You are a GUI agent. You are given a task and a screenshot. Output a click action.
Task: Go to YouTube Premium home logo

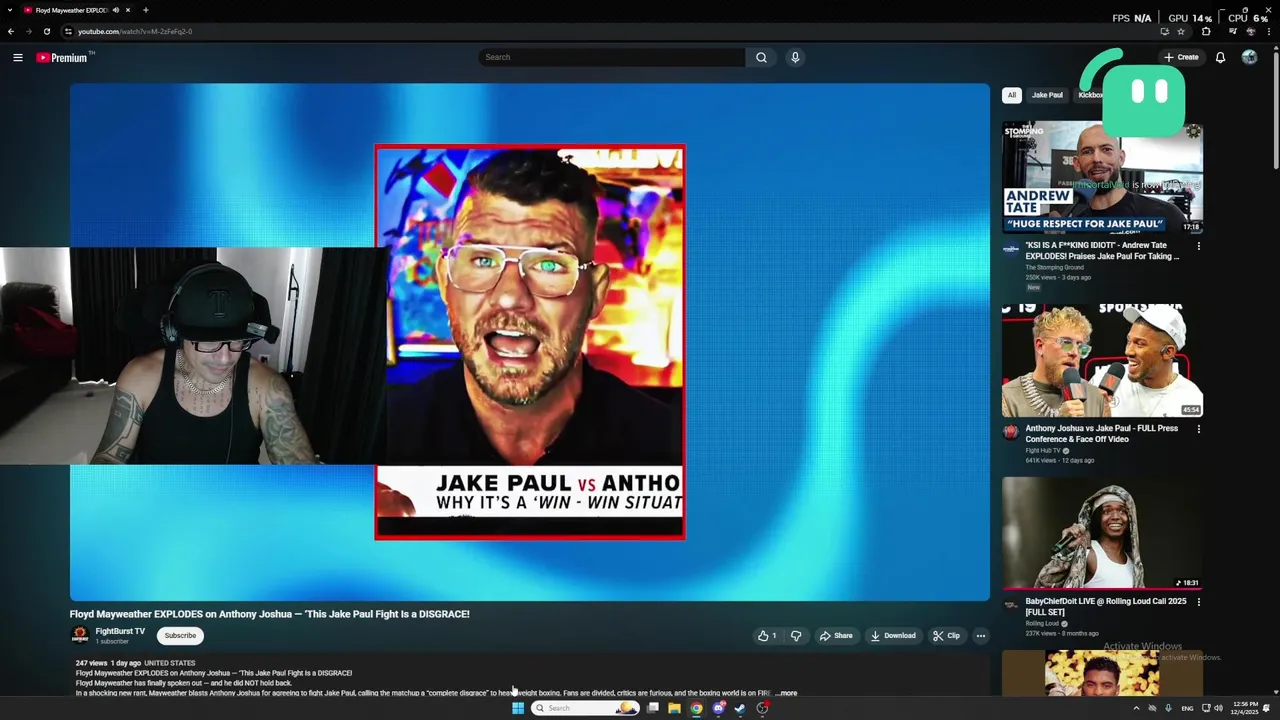(62, 57)
